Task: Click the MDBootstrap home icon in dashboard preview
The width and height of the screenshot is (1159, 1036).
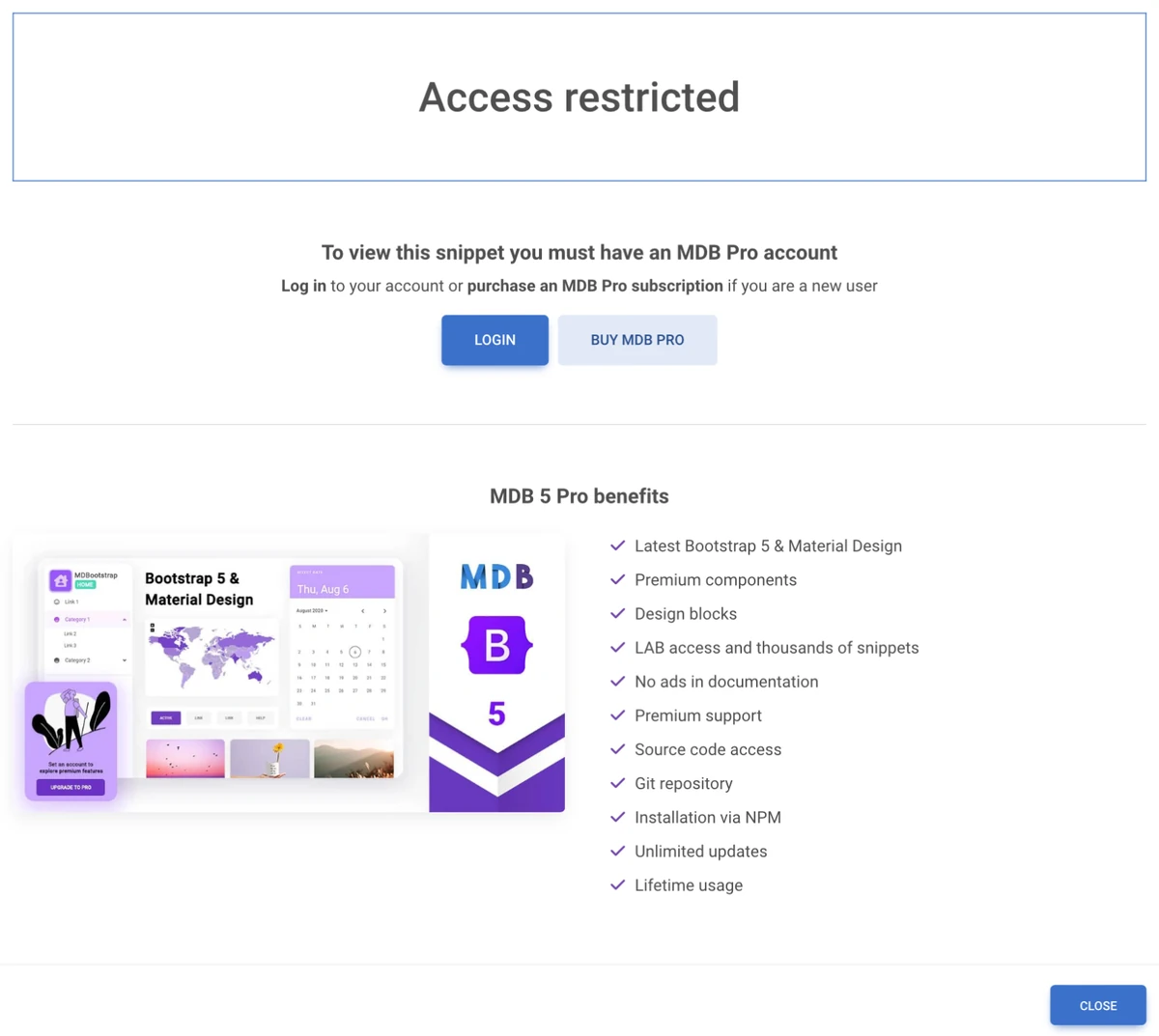Action: [61, 580]
